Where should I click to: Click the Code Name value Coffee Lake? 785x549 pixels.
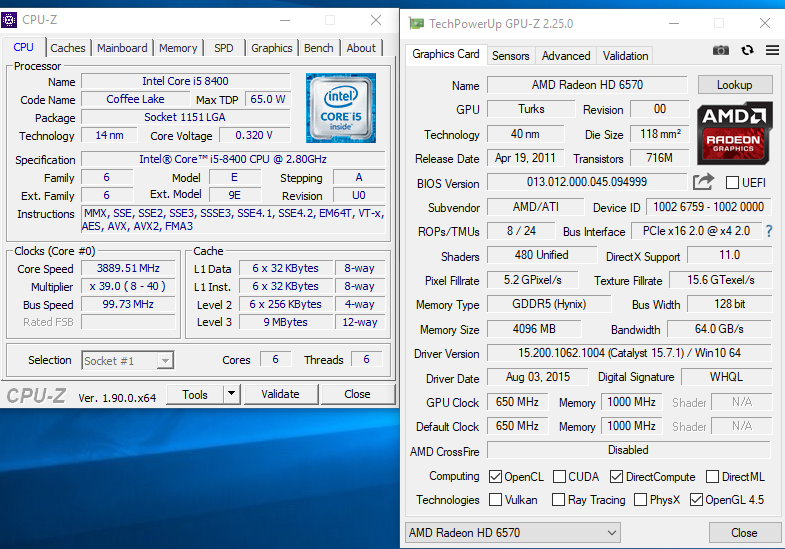[x=135, y=99]
